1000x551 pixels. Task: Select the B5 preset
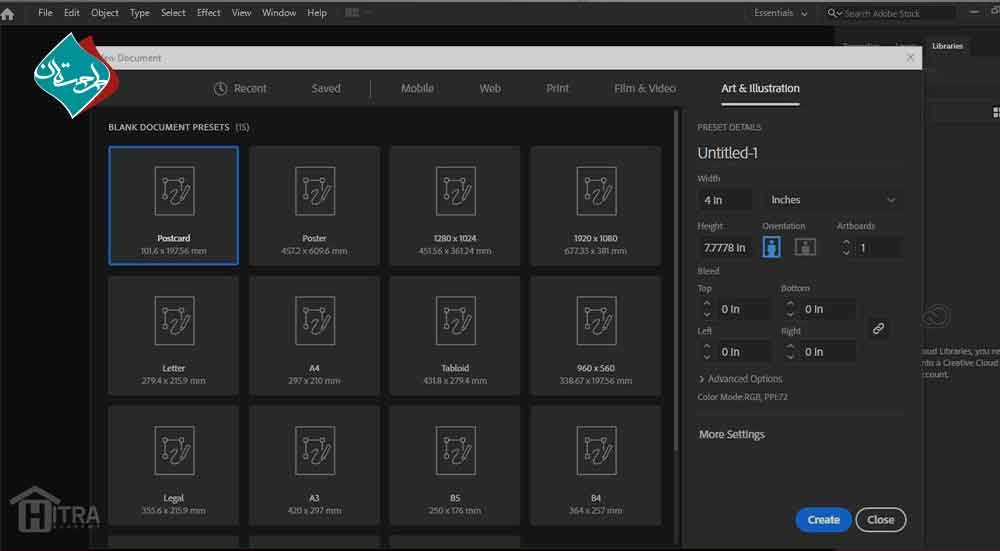tap(455, 466)
